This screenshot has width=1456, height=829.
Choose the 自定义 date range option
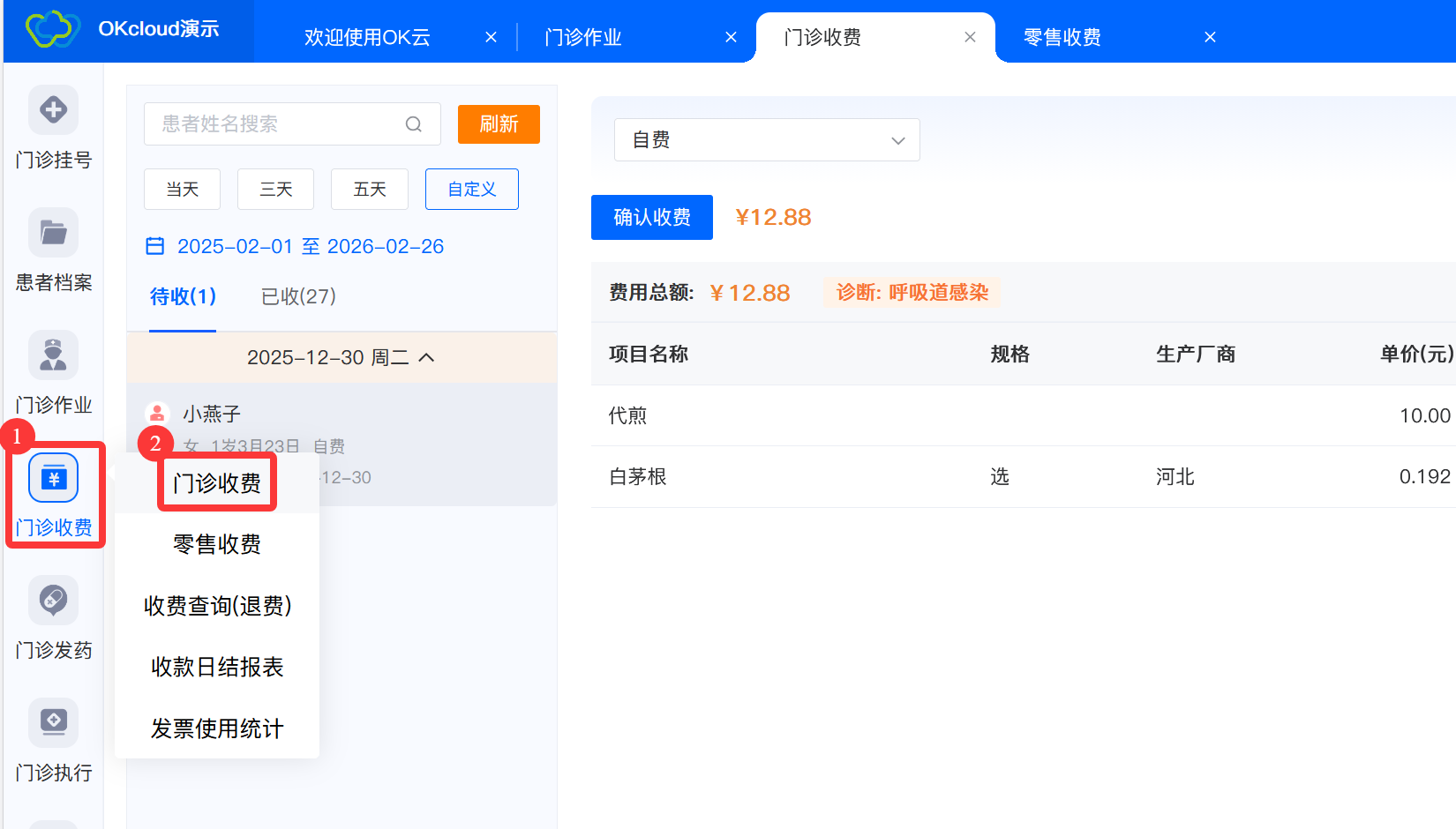471,190
